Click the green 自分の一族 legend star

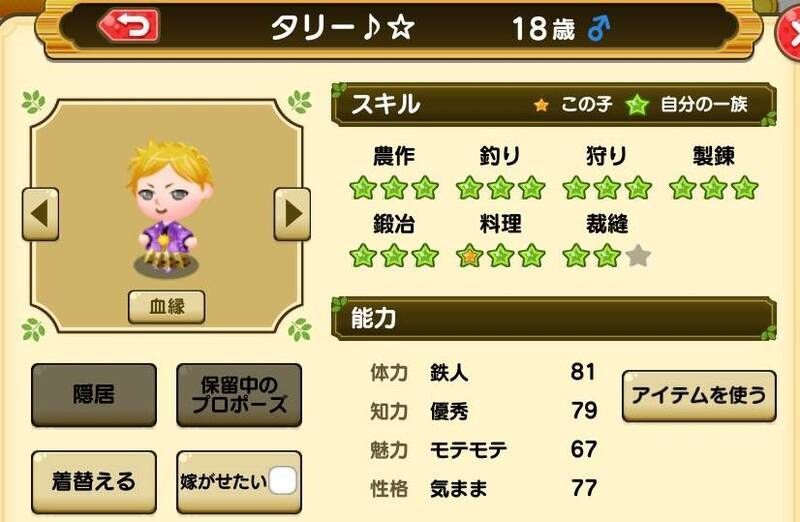click(637, 105)
